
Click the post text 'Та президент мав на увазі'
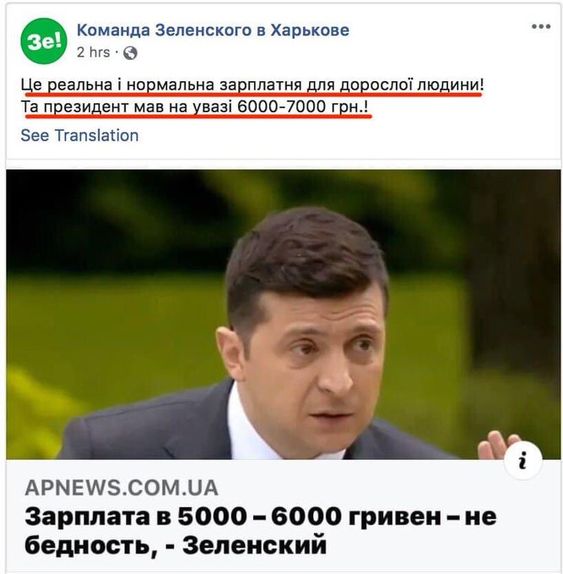(x=126, y=107)
